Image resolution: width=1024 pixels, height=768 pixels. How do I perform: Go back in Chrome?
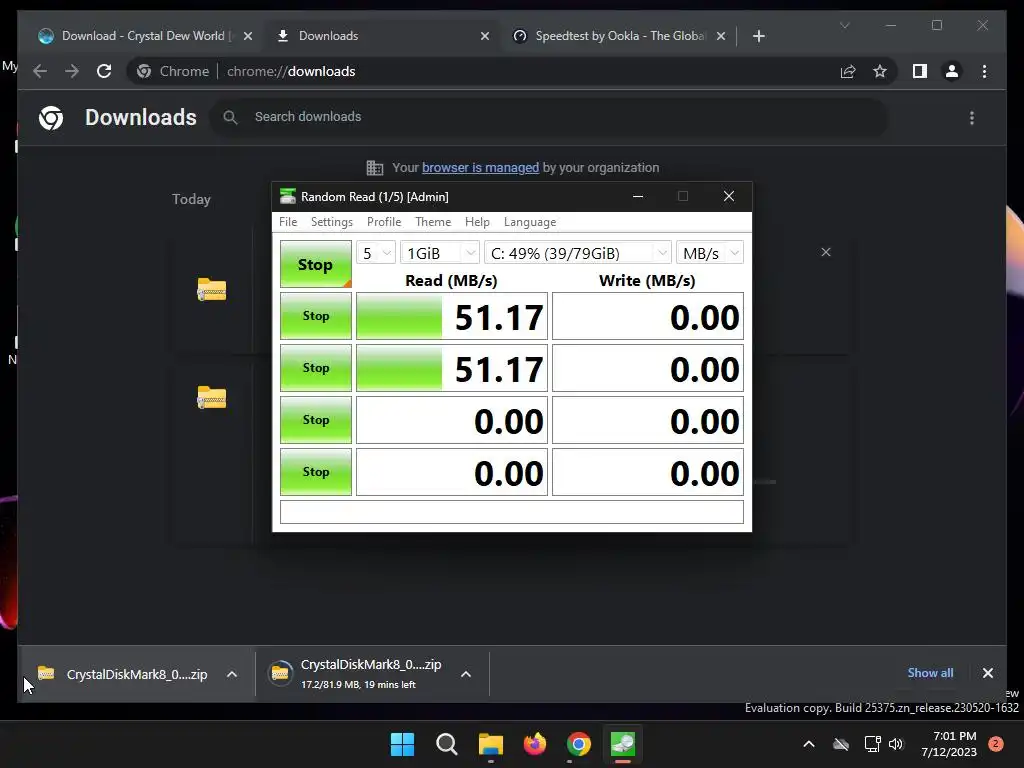point(40,71)
